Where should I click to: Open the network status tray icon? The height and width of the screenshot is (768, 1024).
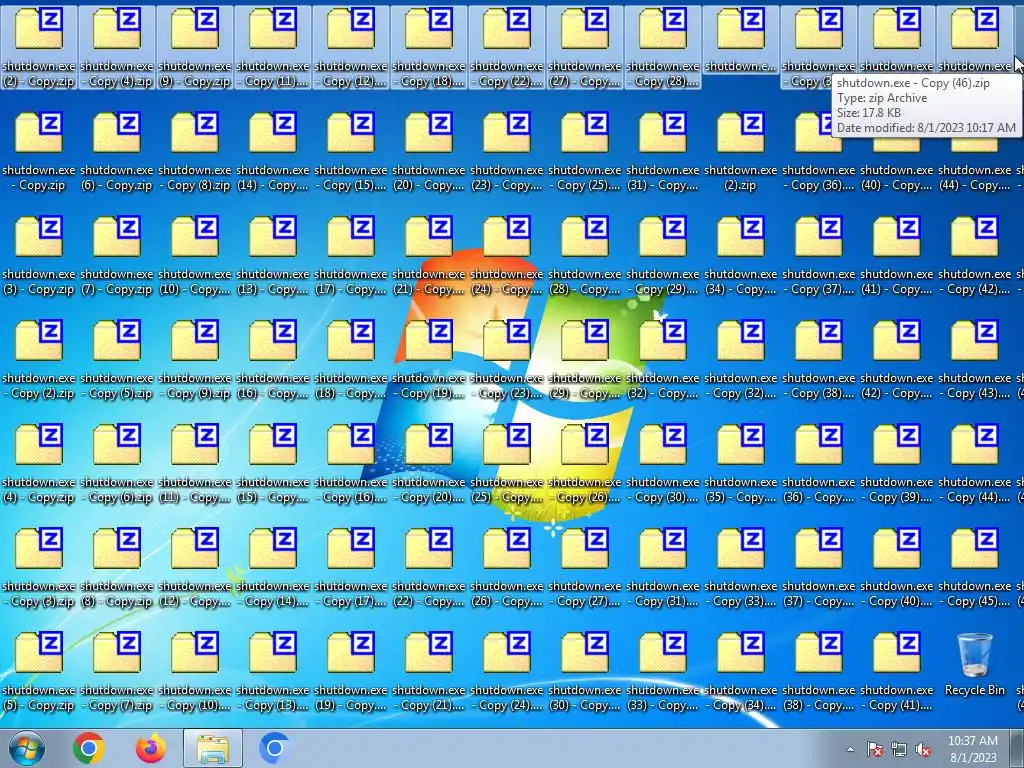pos(899,749)
